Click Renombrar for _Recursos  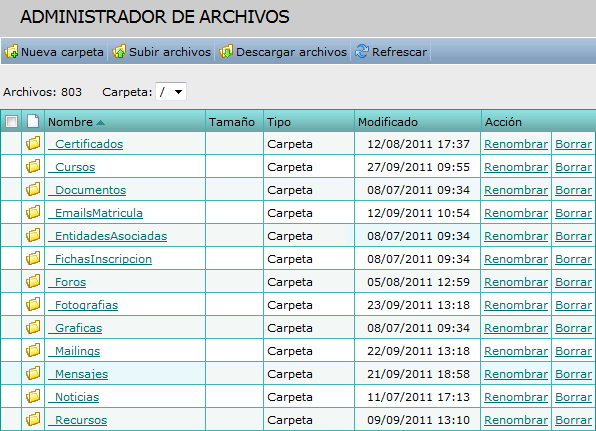tap(516, 420)
